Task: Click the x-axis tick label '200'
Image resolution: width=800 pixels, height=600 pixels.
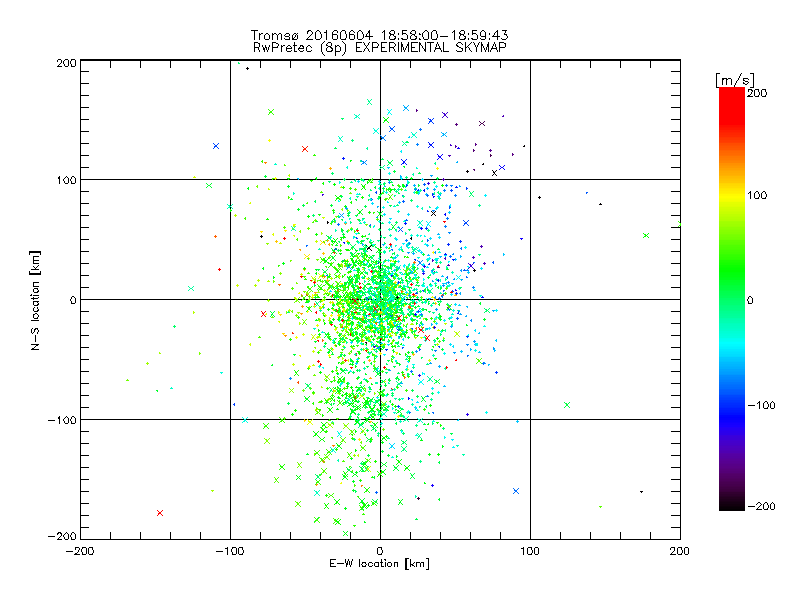Action: [x=680, y=551]
